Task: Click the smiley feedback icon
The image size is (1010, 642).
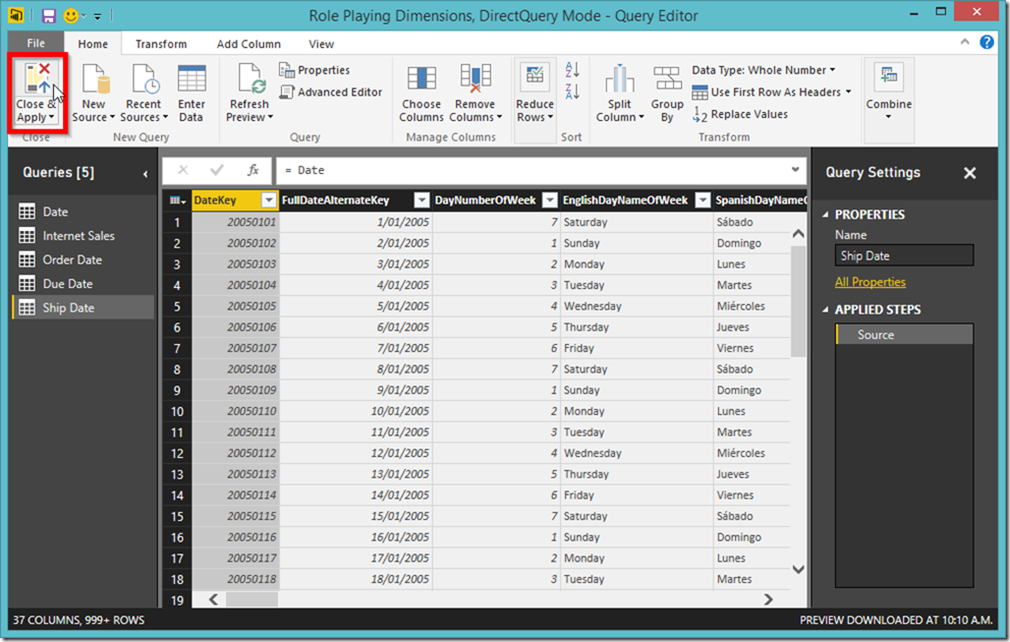Action: tap(71, 15)
